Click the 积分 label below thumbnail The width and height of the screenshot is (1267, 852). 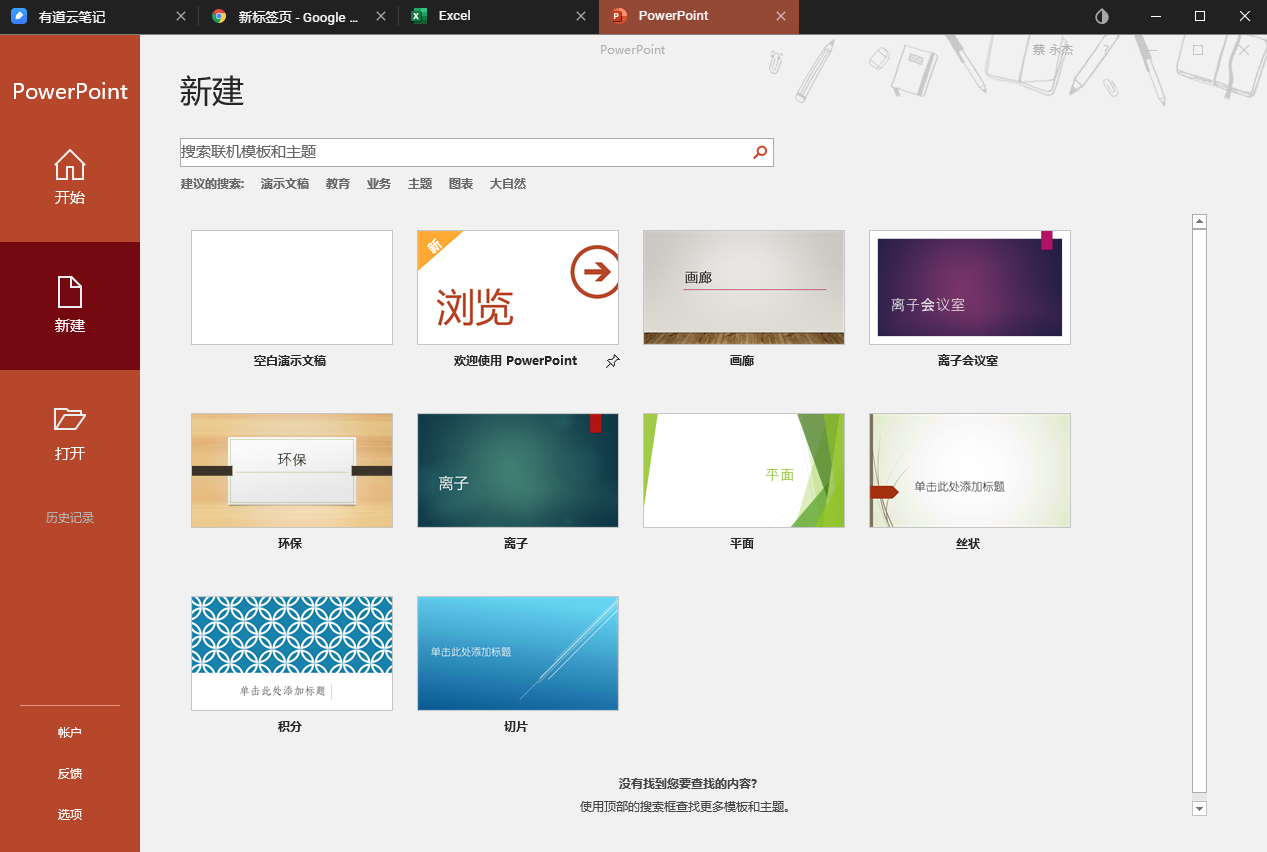pos(290,727)
